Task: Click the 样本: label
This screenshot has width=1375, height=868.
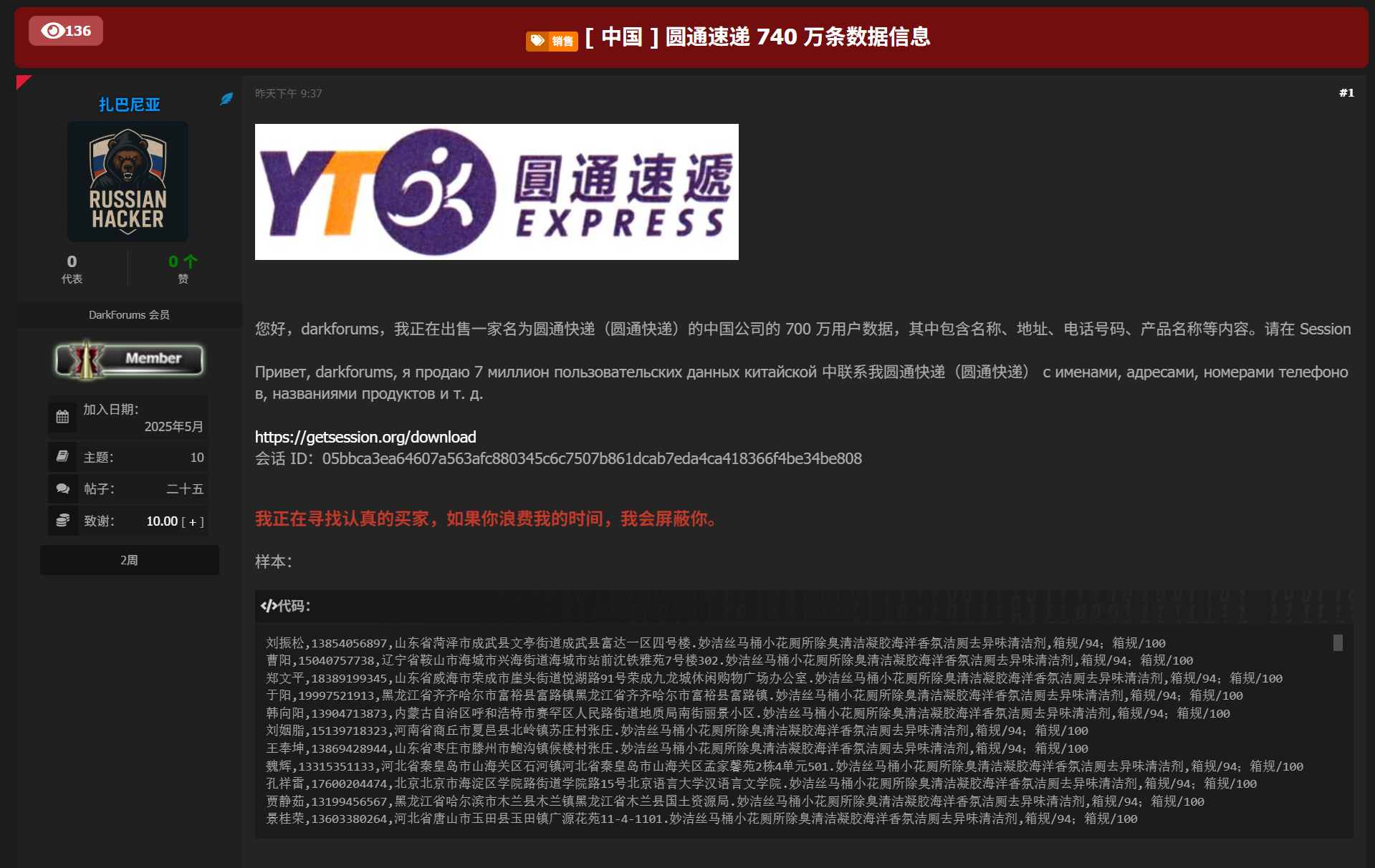Action: pyautogui.click(x=274, y=561)
